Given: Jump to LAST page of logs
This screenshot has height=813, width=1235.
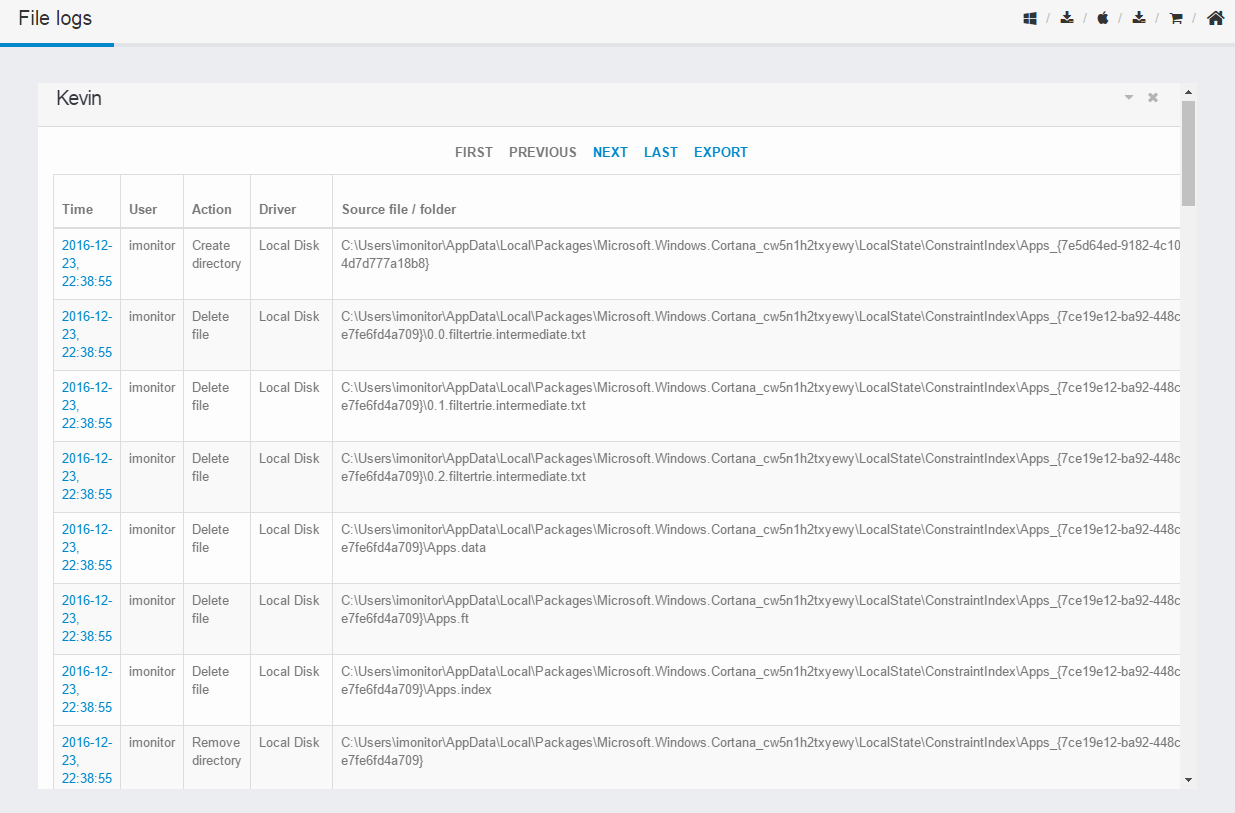Looking at the screenshot, I should pos(661,152).
